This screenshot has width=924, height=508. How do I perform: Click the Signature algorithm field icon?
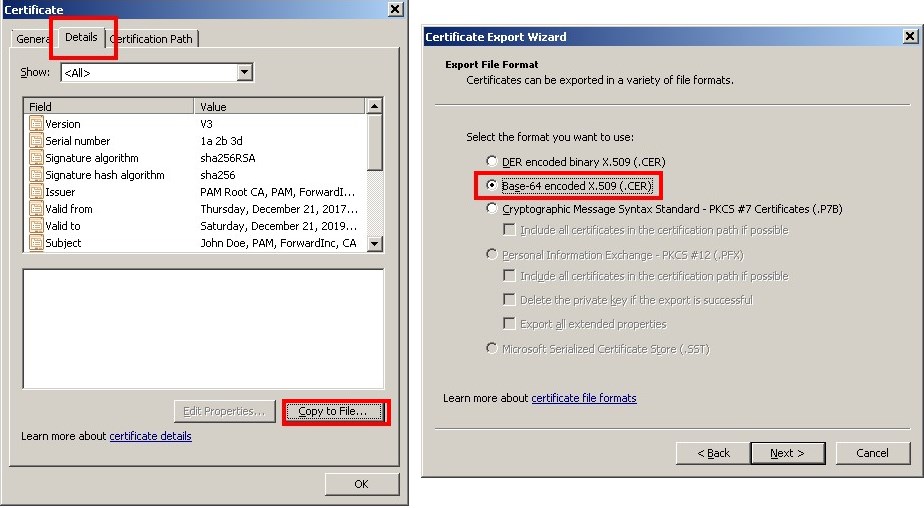pos(36,158)
